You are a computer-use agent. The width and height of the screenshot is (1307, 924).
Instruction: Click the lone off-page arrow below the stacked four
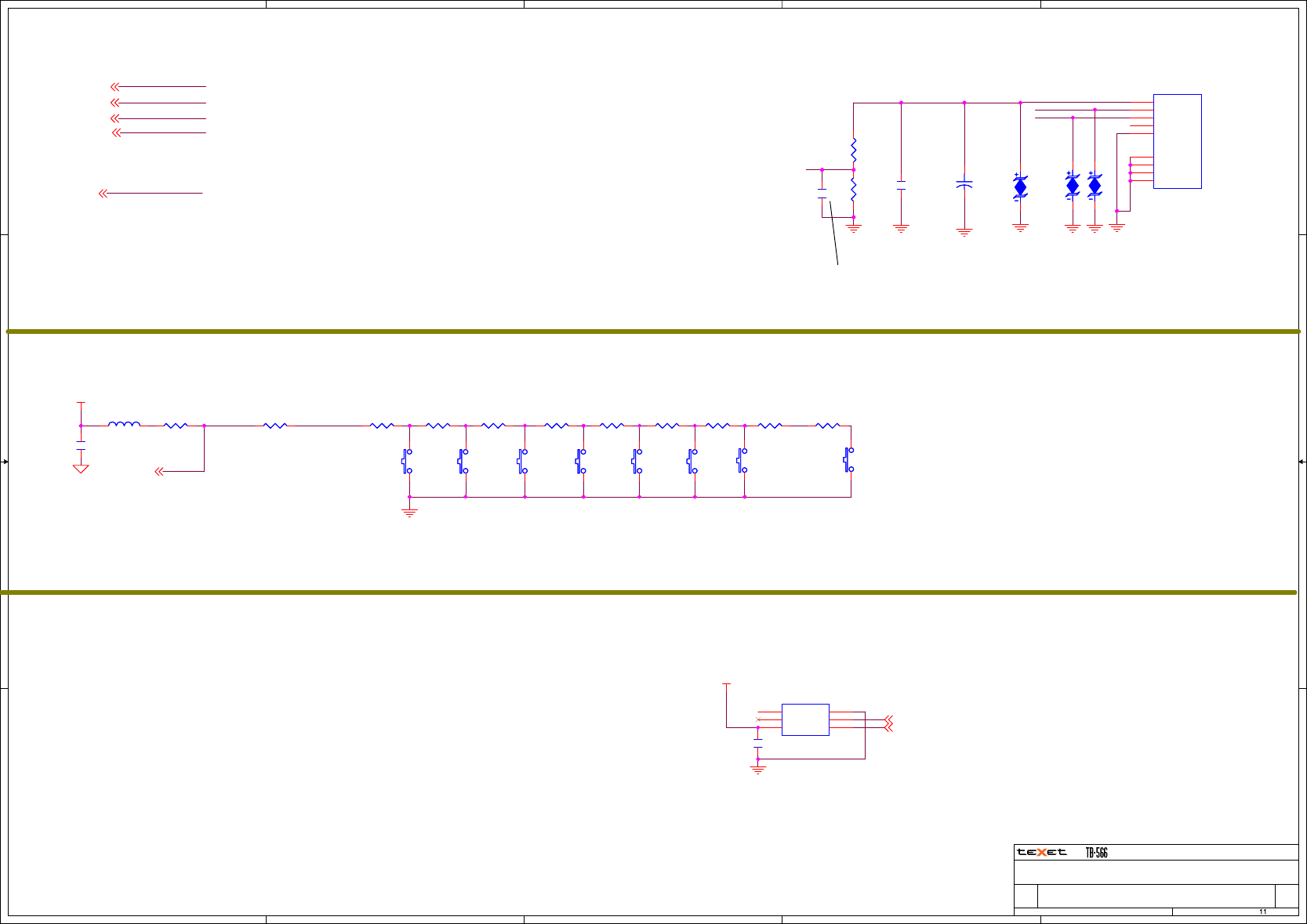tap(103, 193)
